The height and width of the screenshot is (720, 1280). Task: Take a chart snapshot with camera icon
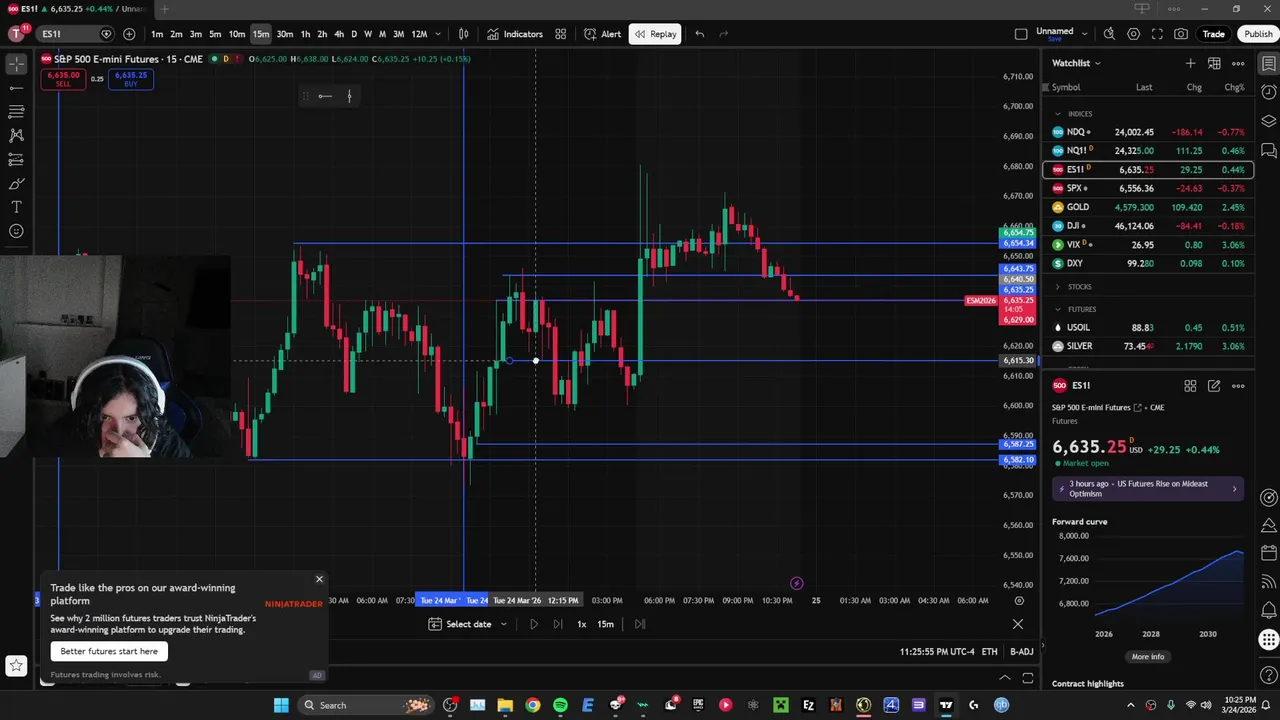pyautogui.click(x=1181, y=34)
